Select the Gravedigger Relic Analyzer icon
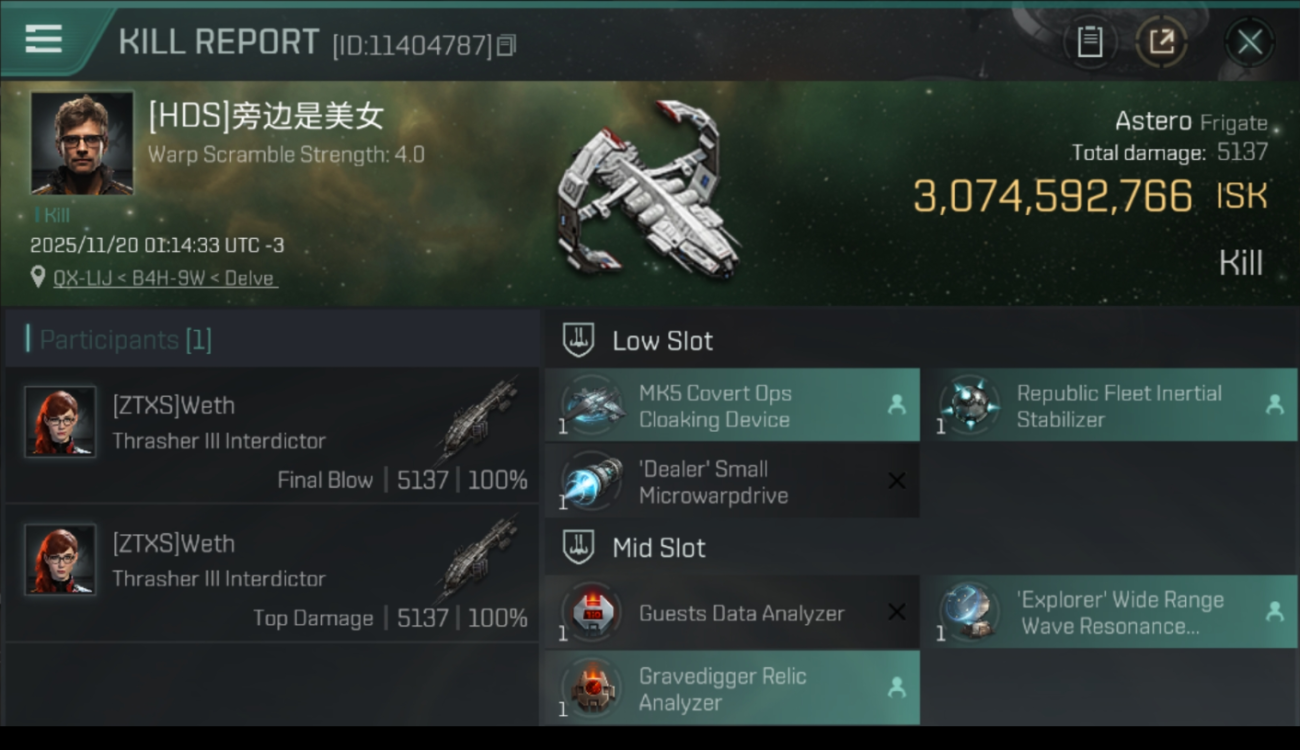 tap(592, 688)
